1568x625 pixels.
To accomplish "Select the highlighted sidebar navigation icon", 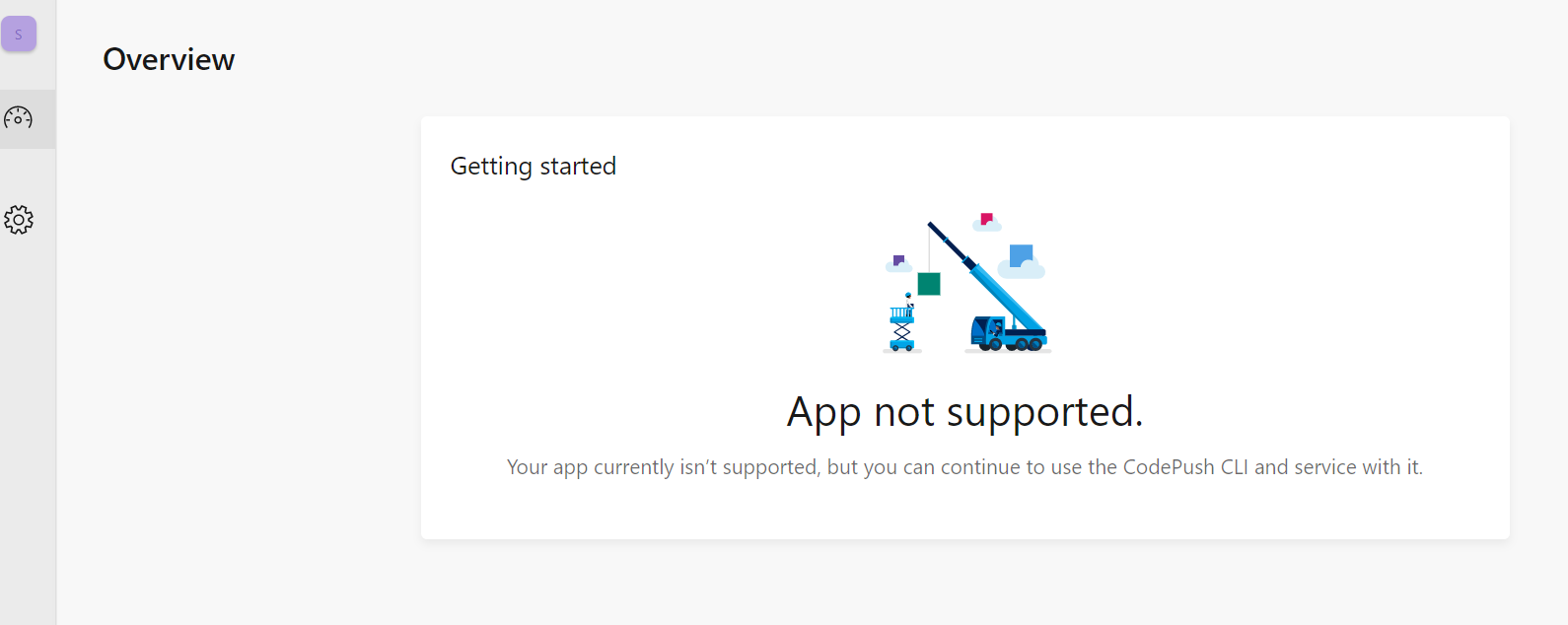I will pyautogui.click(x=20, y=118).
